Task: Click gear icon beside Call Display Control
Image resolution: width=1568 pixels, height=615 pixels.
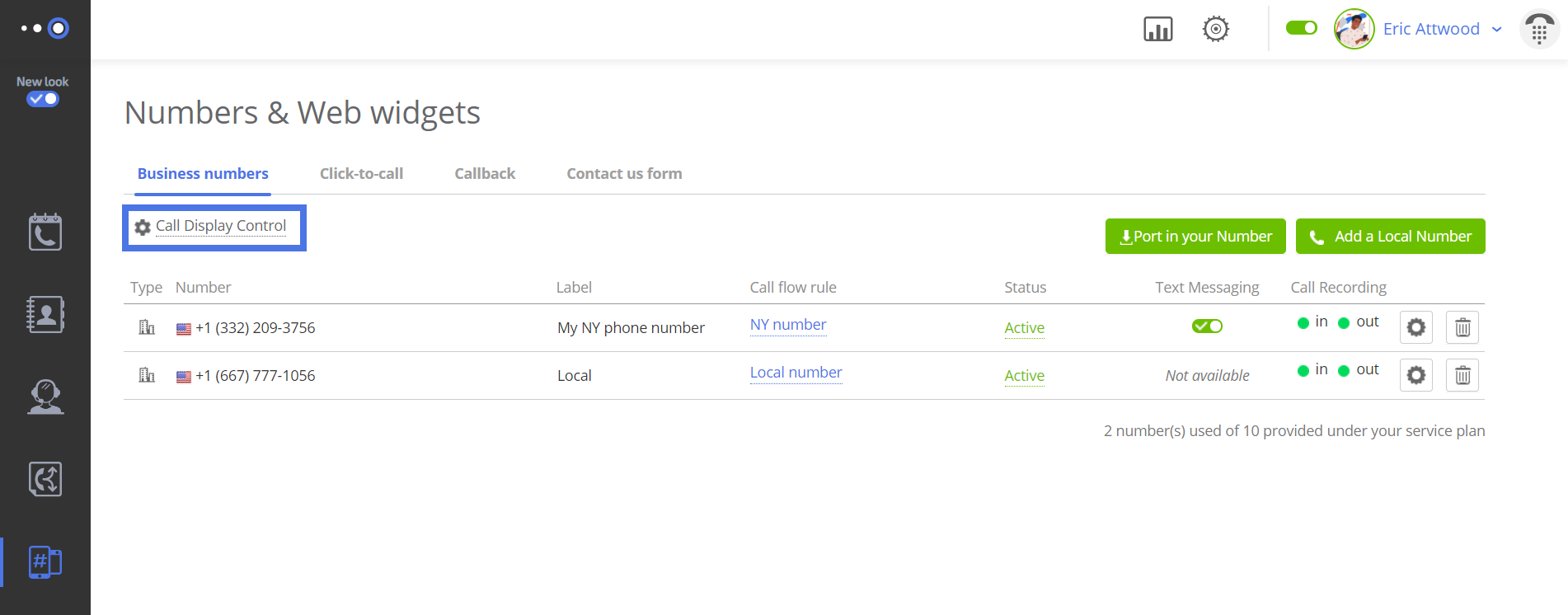Action: click(x=143, y=228)
